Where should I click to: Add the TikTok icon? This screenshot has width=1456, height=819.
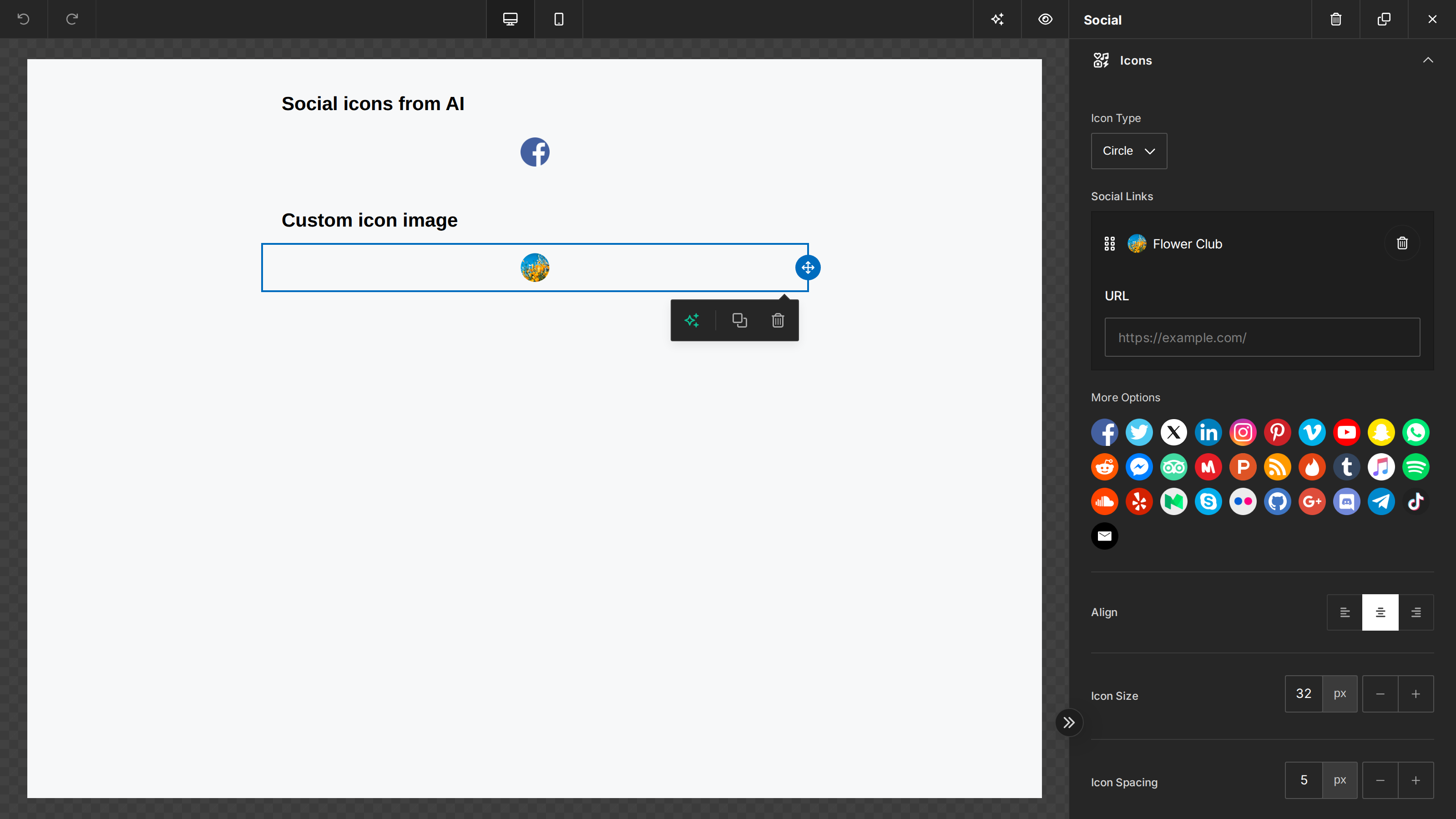pyautogui.click(x=1416, y=501)
